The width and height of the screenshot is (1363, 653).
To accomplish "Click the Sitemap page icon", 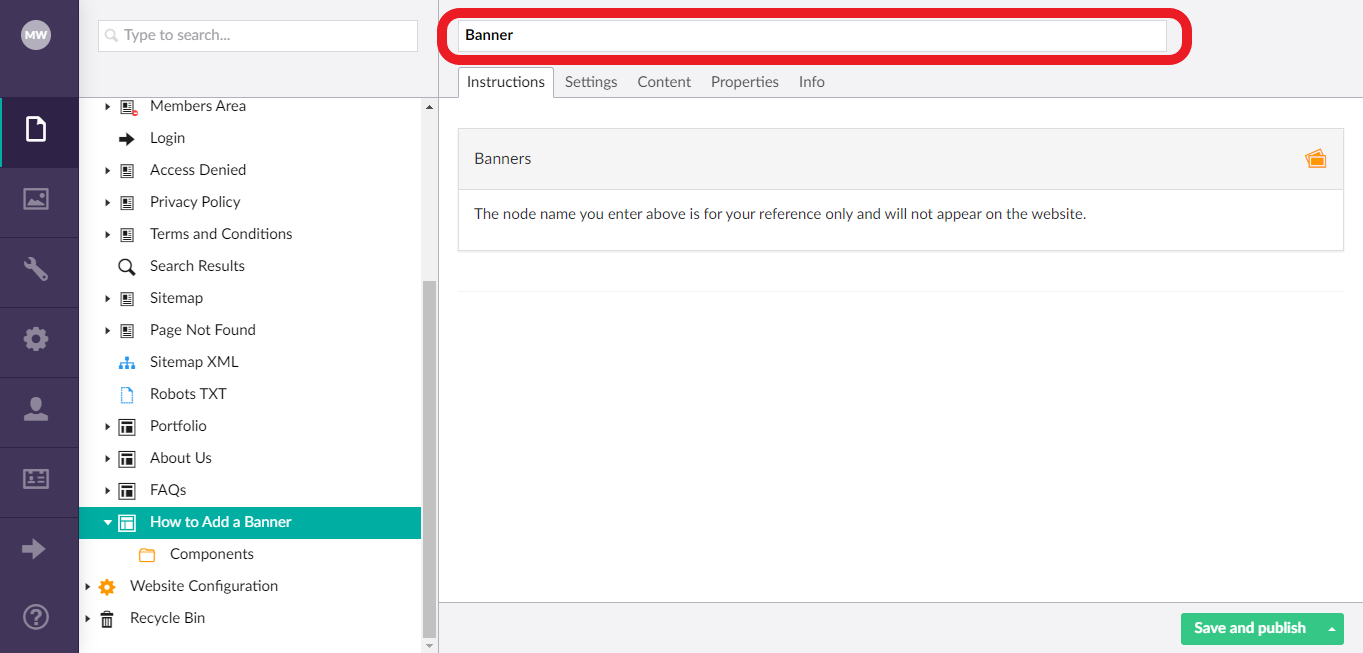I will point(127,299).
